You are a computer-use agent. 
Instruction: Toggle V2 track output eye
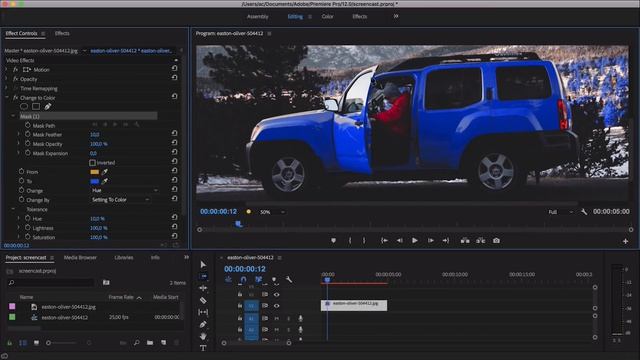(277, 295)
